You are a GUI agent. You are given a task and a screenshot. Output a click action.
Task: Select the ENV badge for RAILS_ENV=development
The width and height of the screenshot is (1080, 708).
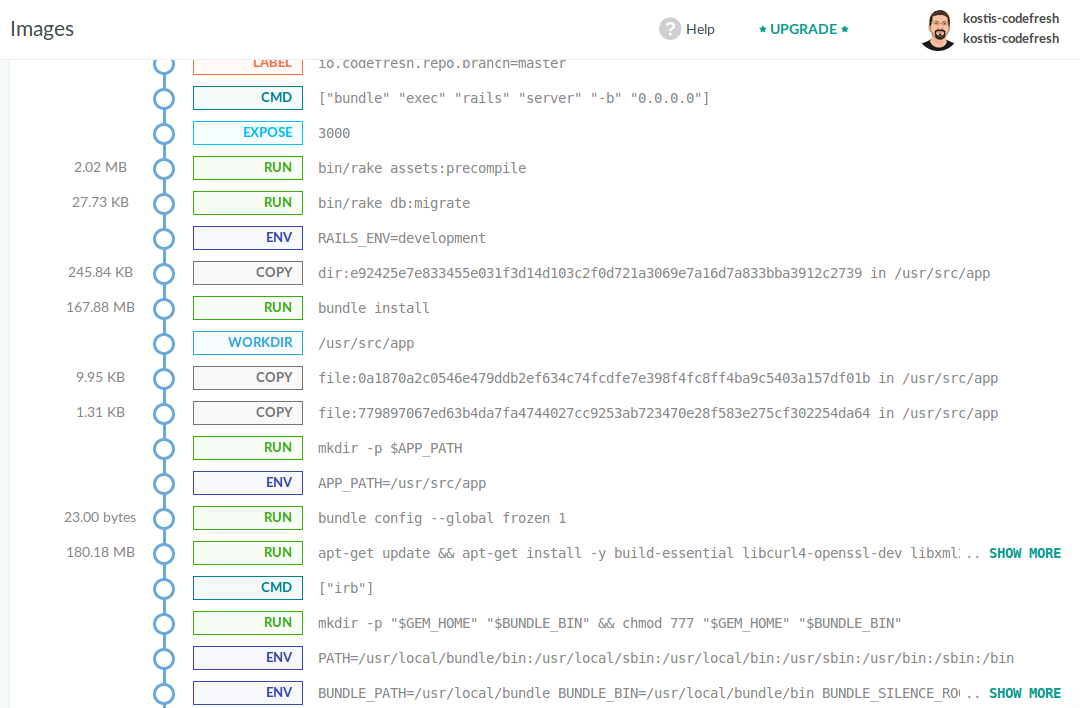pyautogui.click(x=248, y=238)
